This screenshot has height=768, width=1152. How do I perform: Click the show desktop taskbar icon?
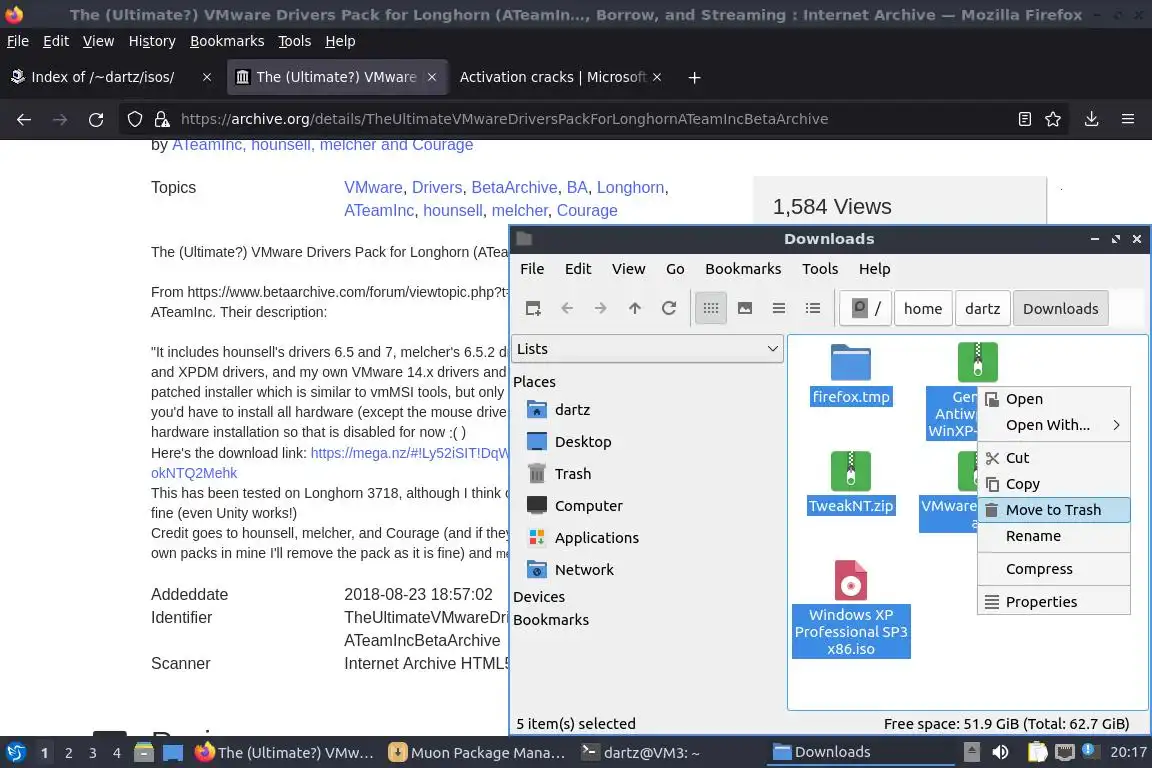tap(173, 753)
